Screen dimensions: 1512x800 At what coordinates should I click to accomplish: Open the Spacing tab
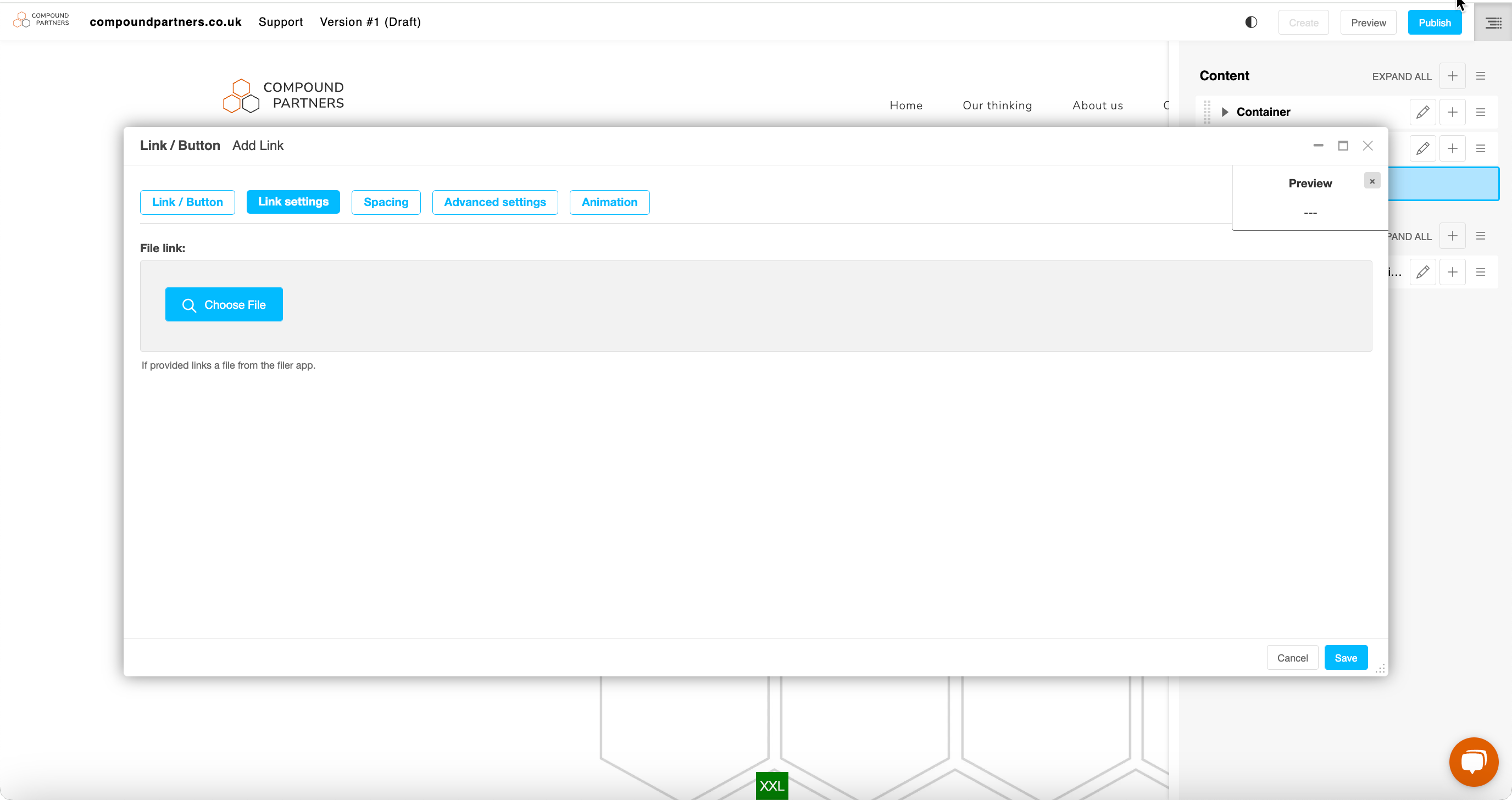click(386, 202)
